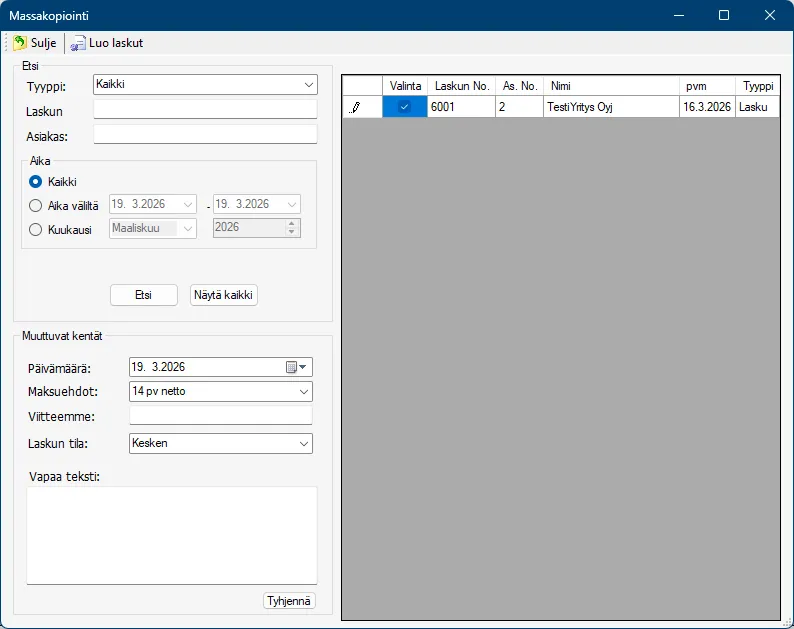Viewport: 794px width, 629px height.
Task: Click the pencil edit icon in row
Action: click(355, 107)
